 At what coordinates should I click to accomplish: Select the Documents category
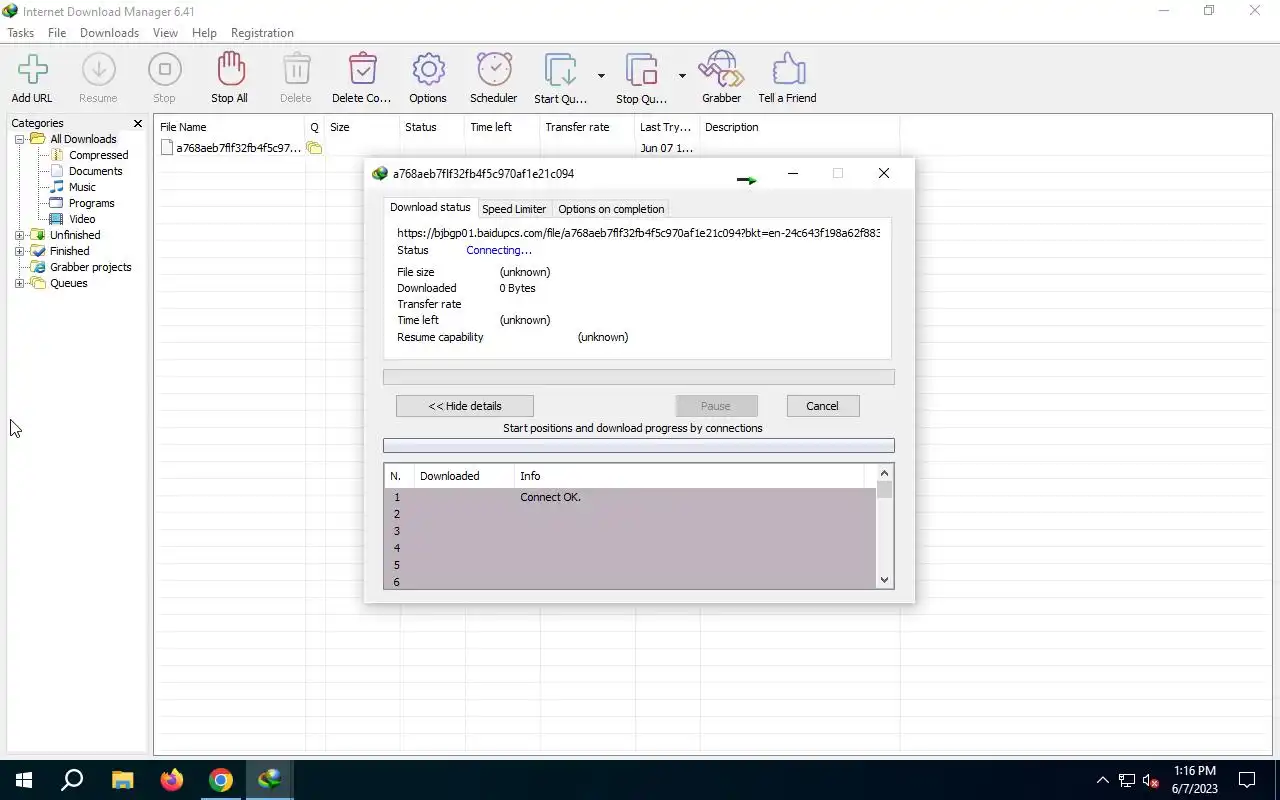(x=95, y=171)
